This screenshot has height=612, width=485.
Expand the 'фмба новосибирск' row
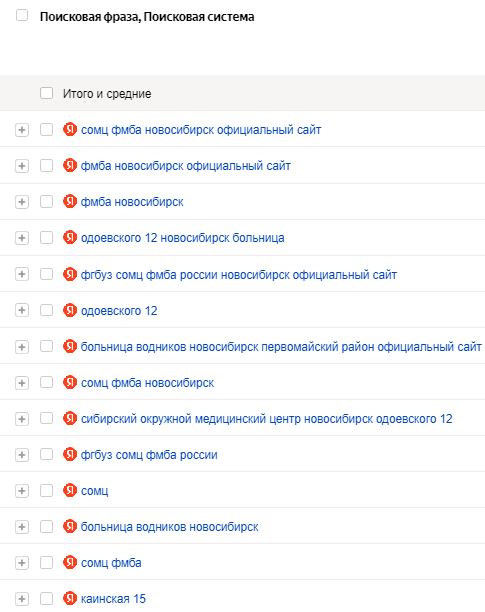(x=22, y=202)
